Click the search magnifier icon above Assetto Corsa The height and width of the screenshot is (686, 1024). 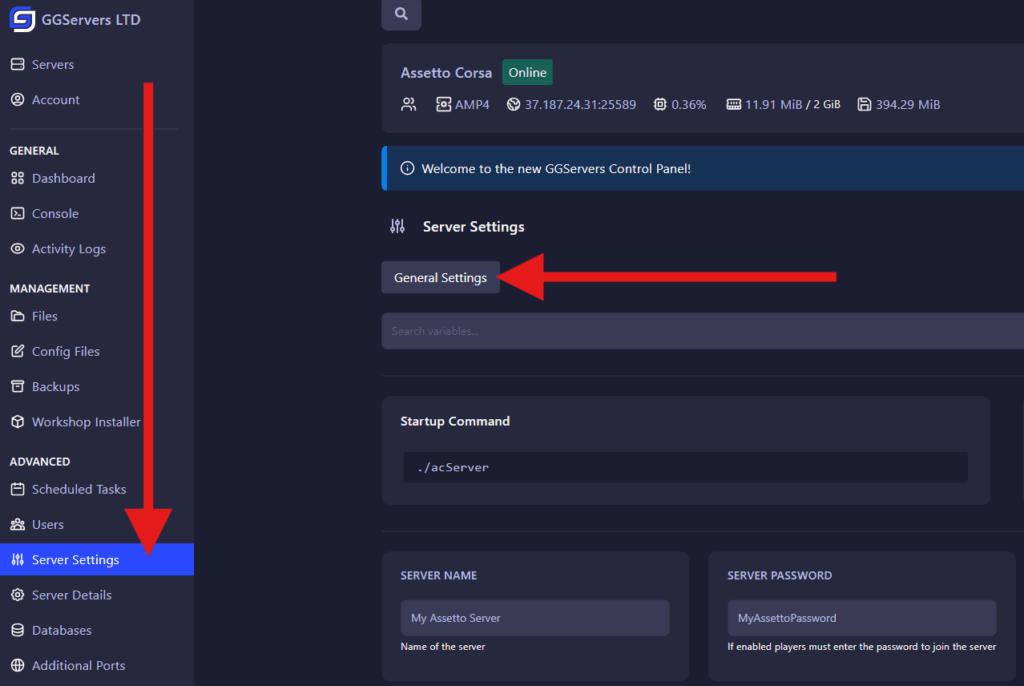400,14
